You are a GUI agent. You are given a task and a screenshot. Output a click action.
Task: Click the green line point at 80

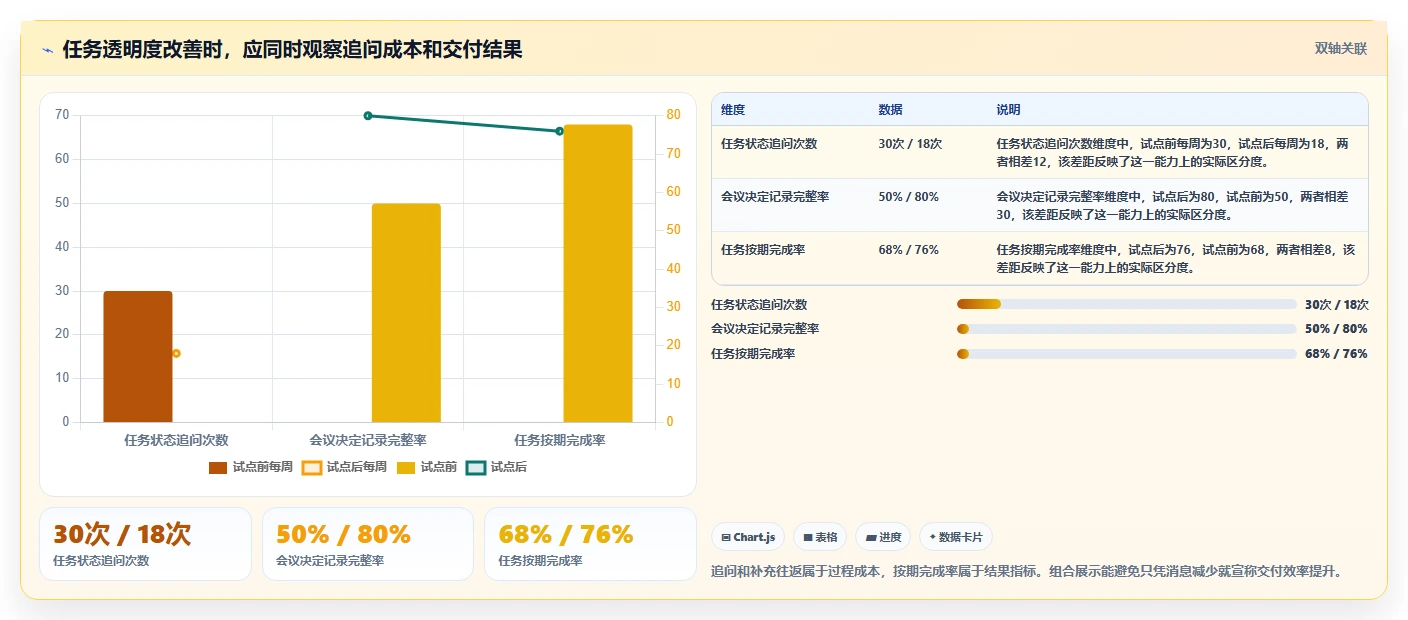pos(368,116)
